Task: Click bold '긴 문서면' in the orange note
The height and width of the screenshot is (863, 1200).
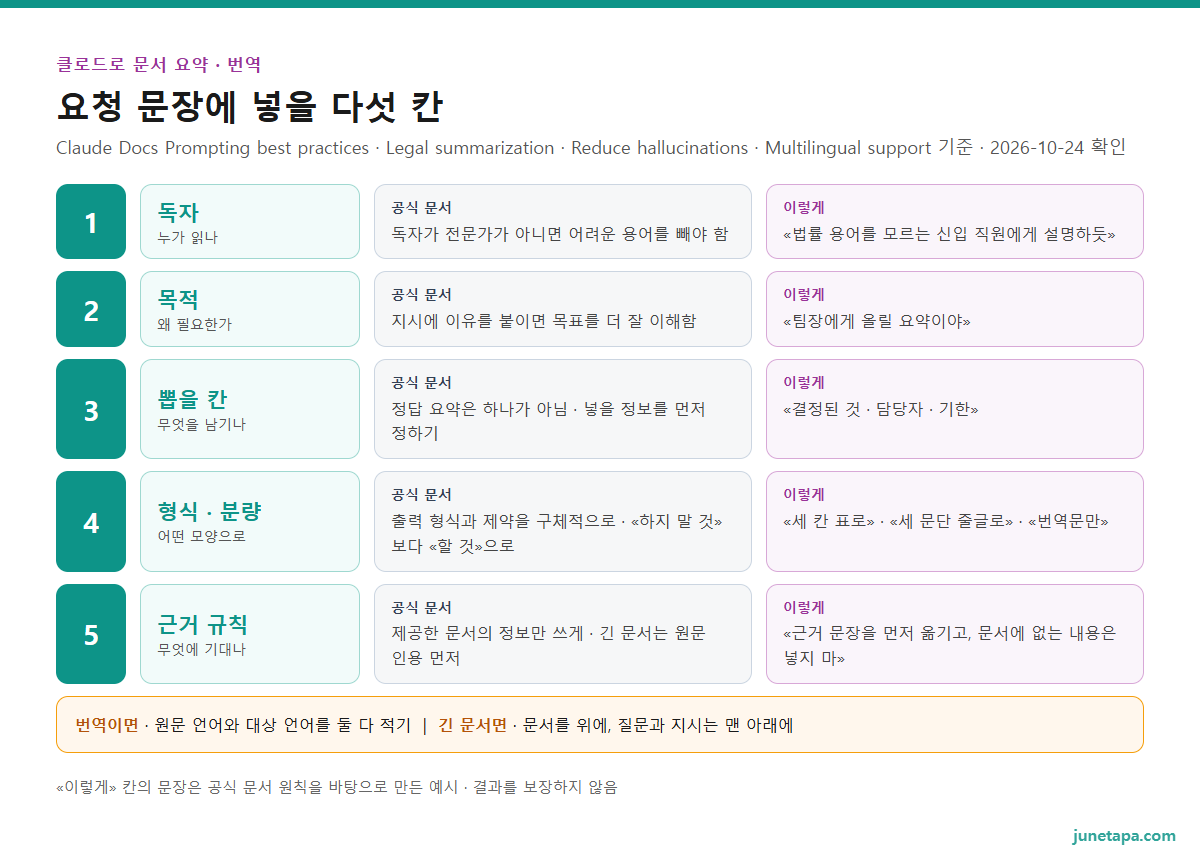Action: (x=472, y=725)
